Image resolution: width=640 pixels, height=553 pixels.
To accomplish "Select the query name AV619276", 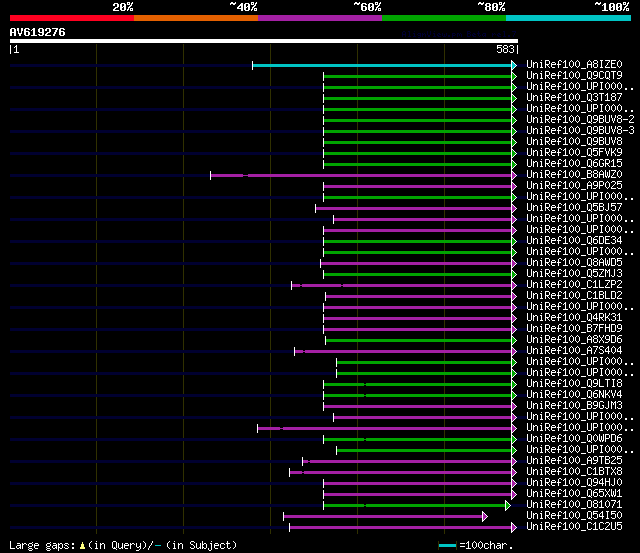I will pyautogui.click(x=38, y=32).
